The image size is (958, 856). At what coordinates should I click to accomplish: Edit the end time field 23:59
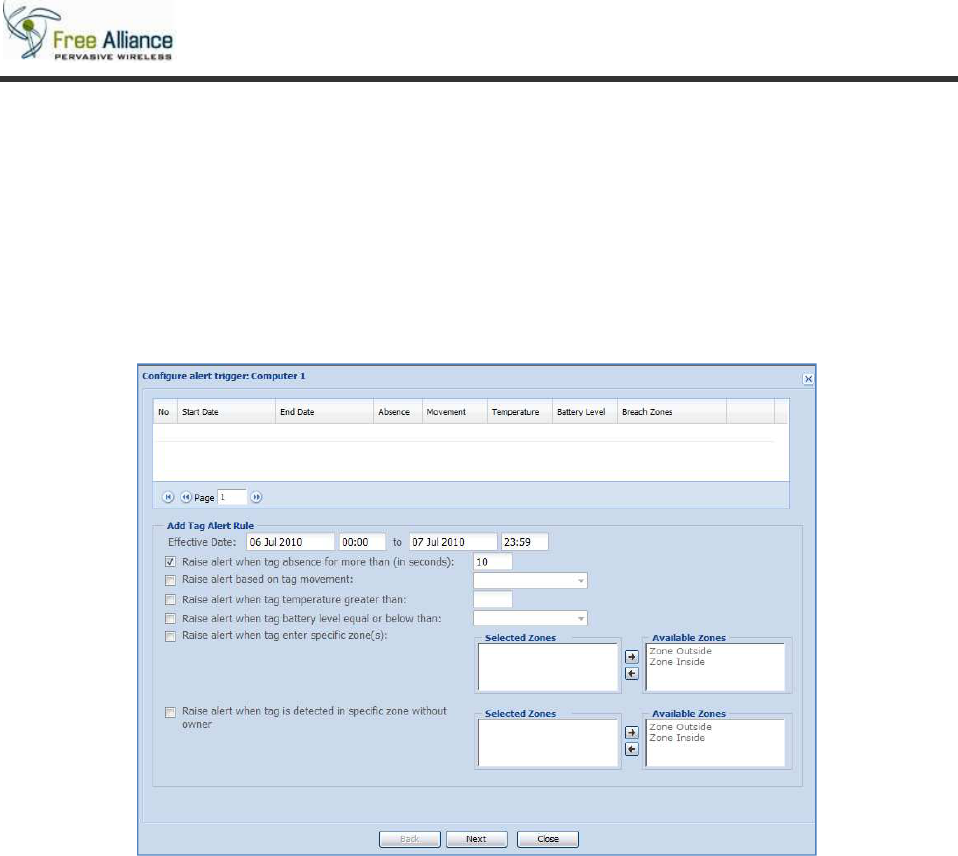(525, 542)
